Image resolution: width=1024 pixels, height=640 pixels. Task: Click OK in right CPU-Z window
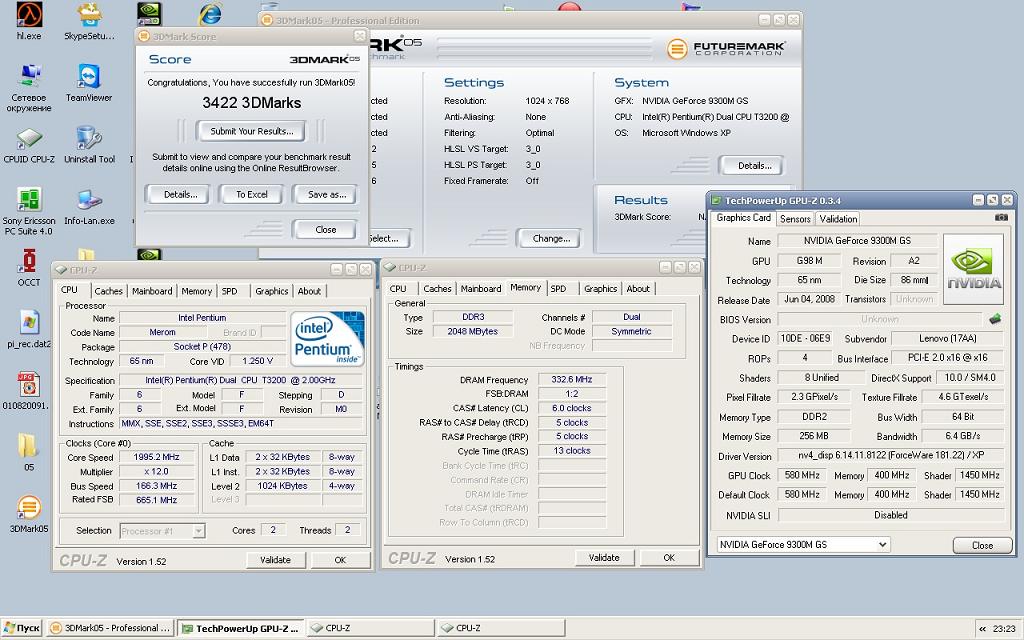click(669, 557)
